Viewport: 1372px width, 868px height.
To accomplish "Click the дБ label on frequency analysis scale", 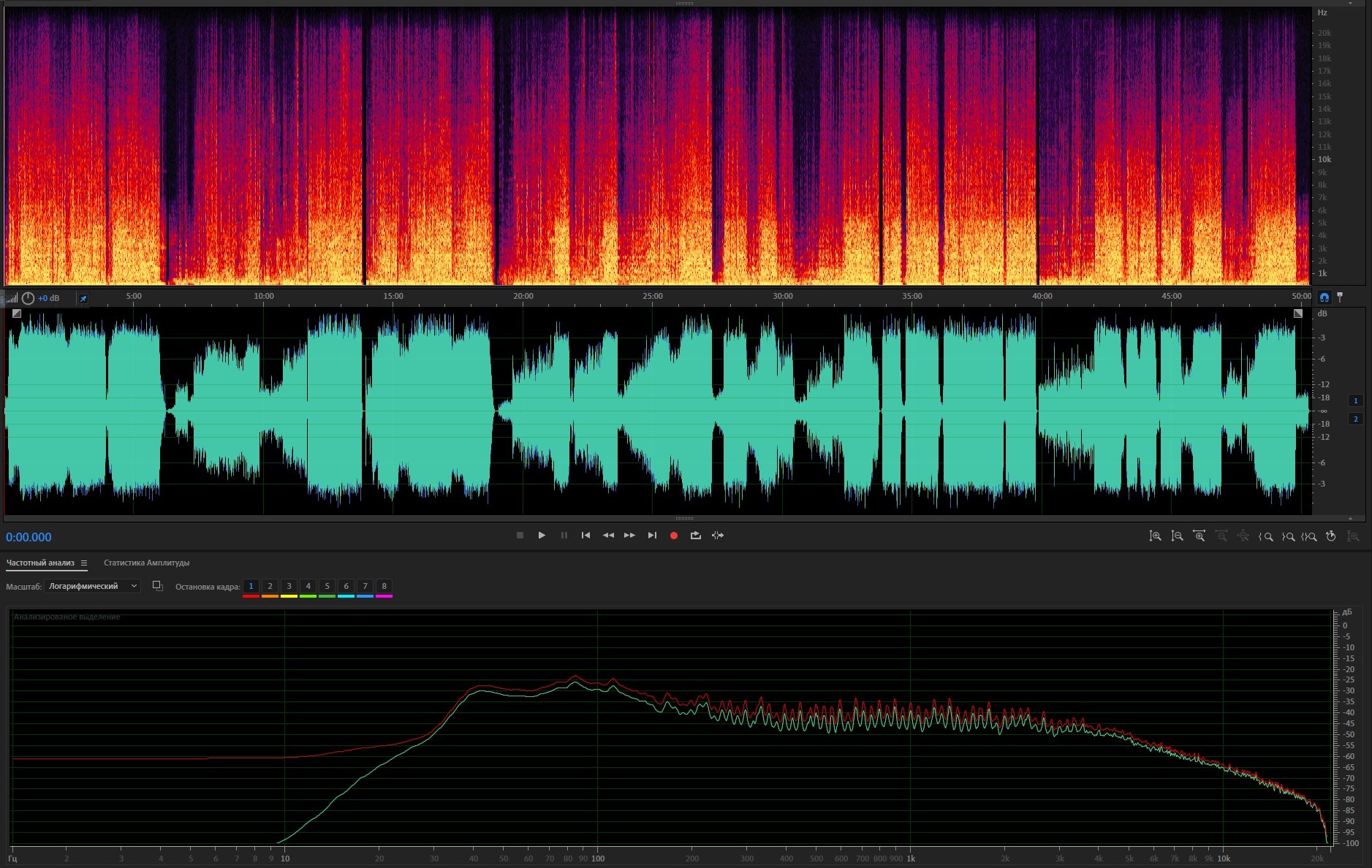I will (x=1347, y=612).
